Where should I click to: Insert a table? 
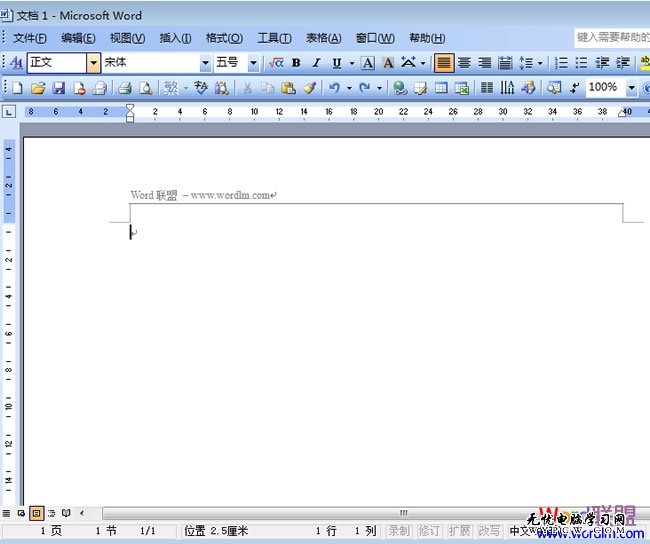(441, 88)
